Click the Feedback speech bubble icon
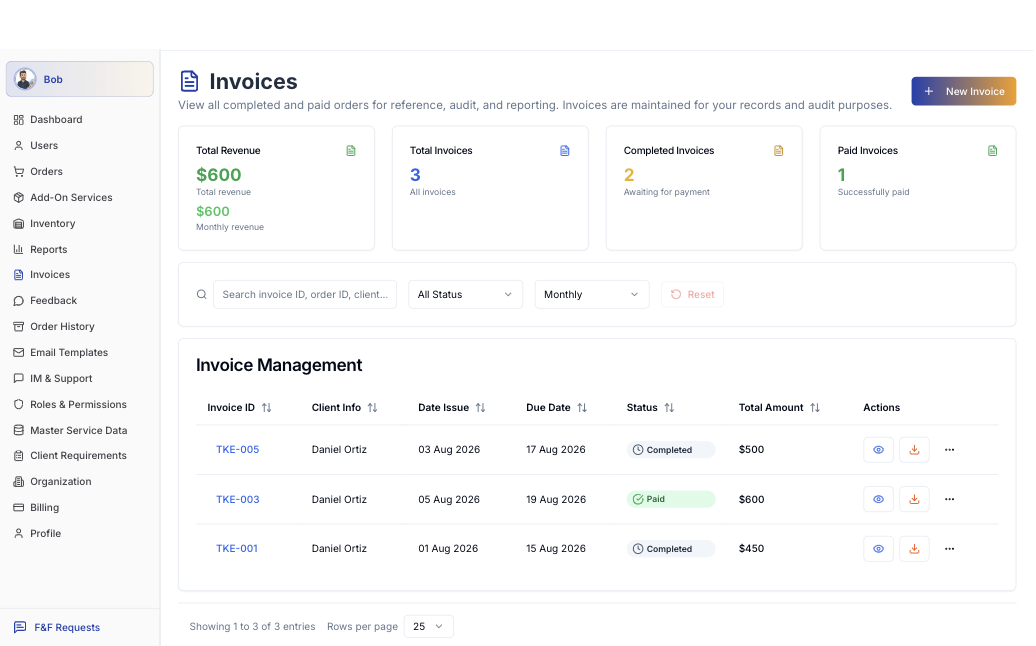Viewport: 1036px width, 646px height. (18, 301)
